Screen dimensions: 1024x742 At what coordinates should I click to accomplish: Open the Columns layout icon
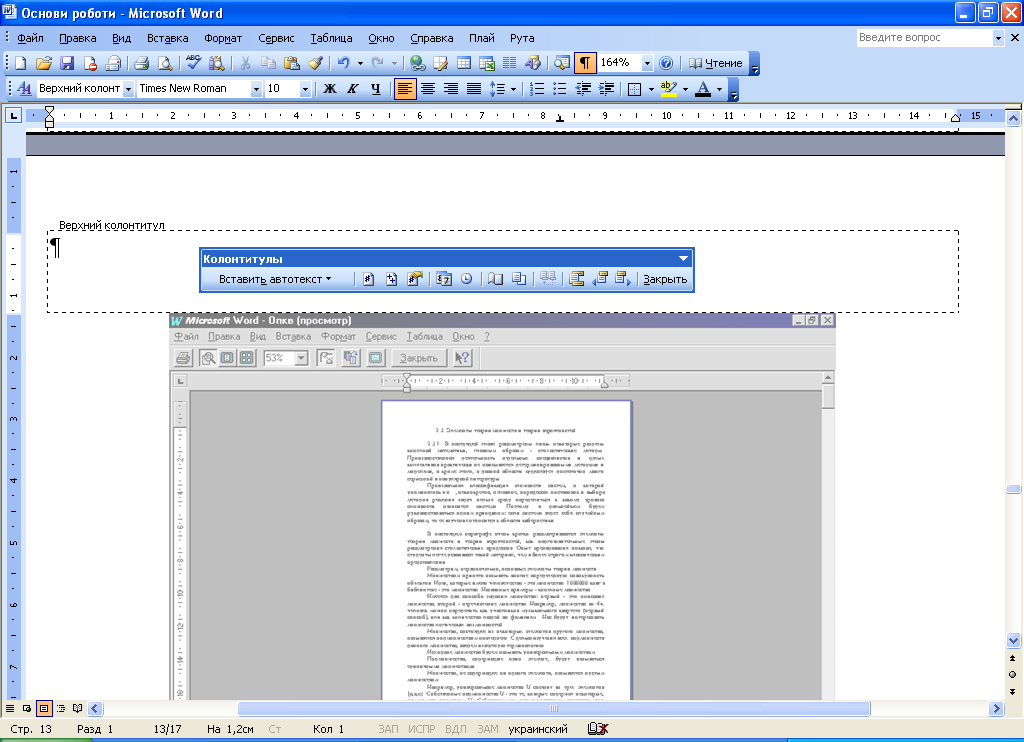[x=509, y=63]
